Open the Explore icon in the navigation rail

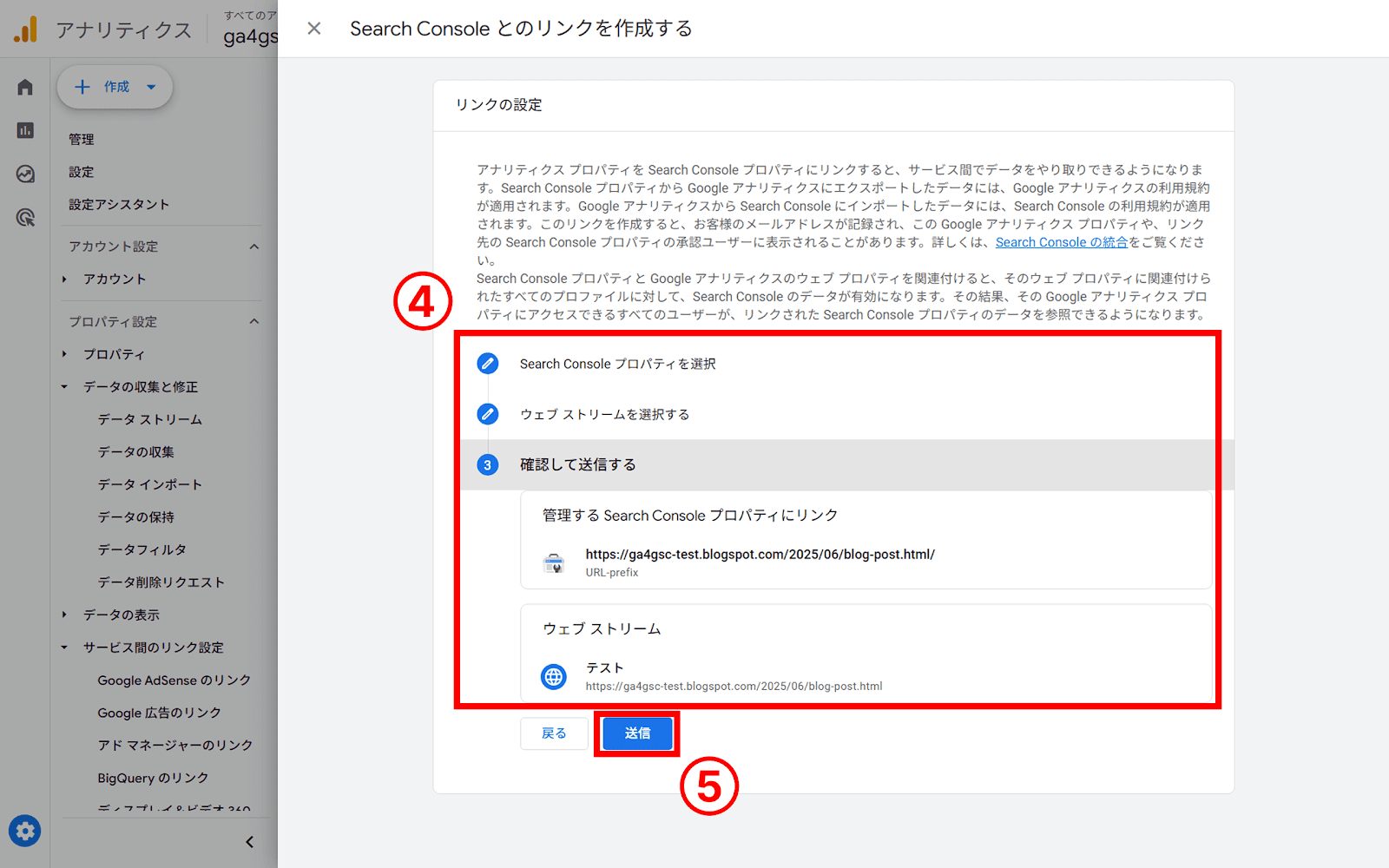24,174
